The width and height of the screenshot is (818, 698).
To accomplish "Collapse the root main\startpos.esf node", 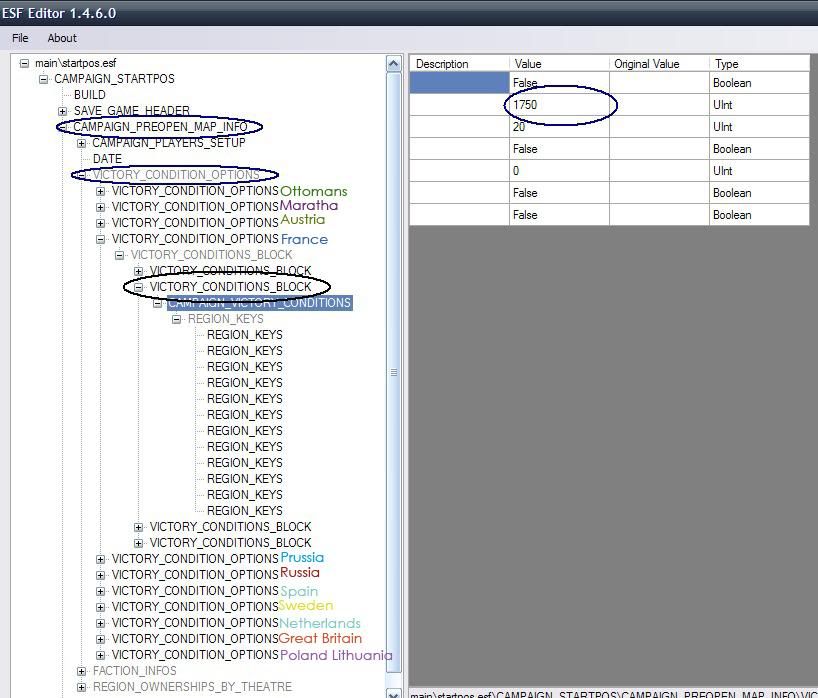I will pyautogui.click(x=24, y=63).
